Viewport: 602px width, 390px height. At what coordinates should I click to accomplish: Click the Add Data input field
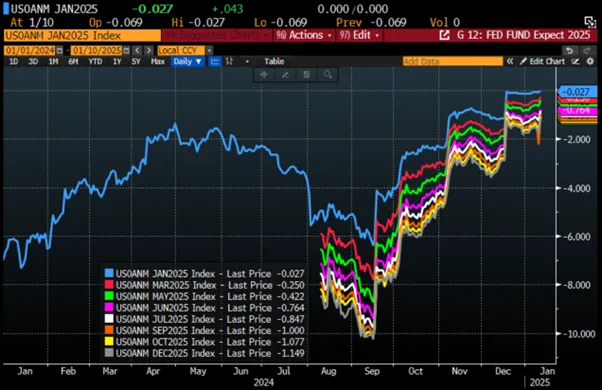click(453, 61)
